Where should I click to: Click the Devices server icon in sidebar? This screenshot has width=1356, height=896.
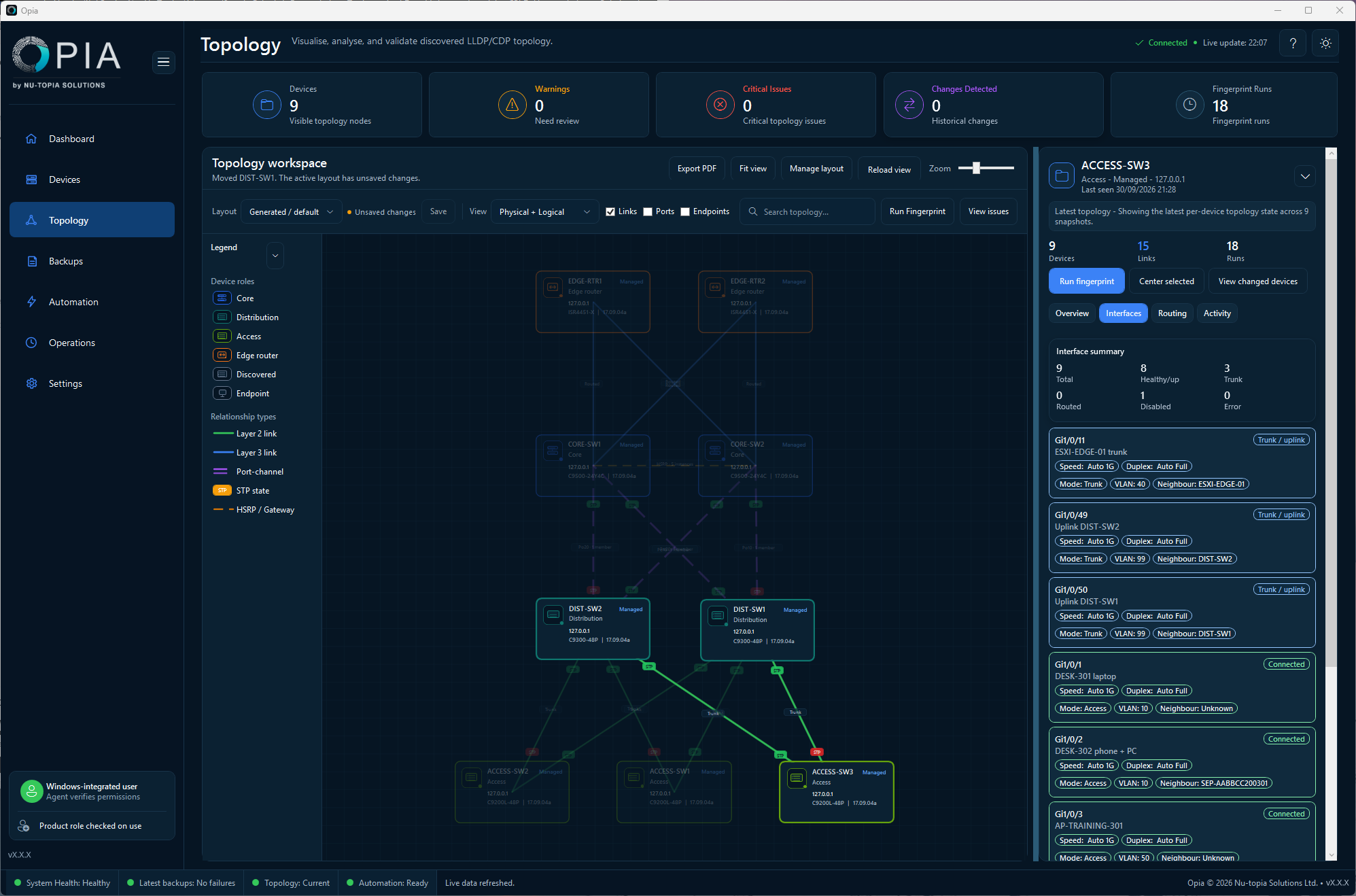31,179
